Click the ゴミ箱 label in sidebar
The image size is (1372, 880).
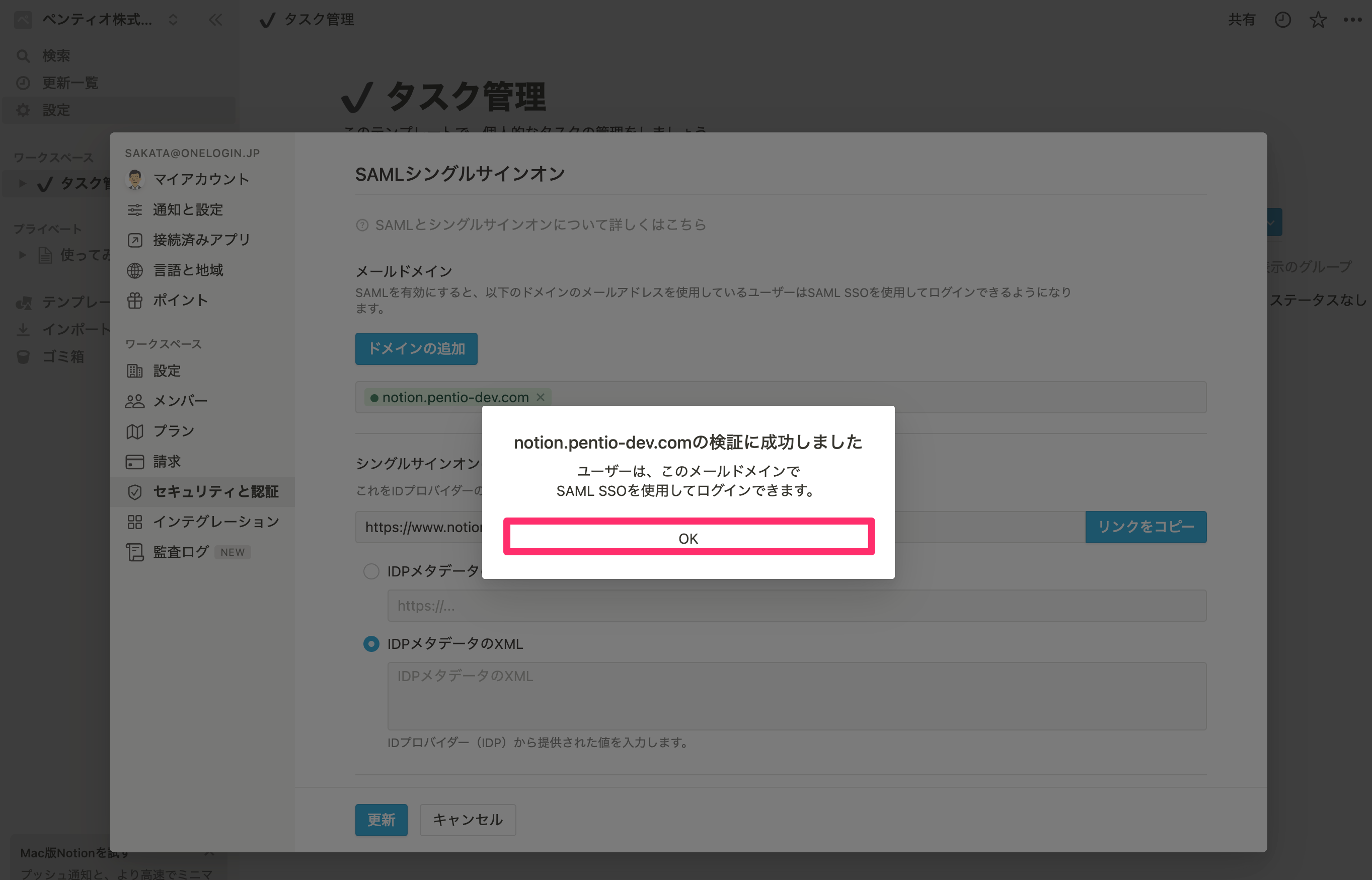coord(63,356)
